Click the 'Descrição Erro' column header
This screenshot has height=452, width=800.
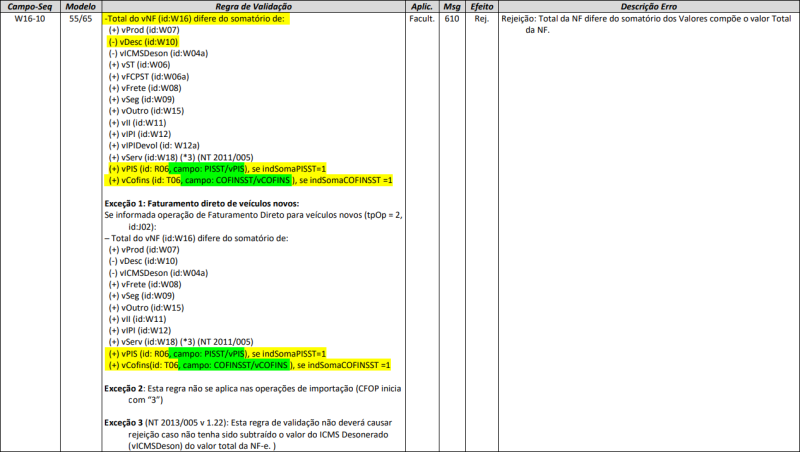[x=648, y=7]
